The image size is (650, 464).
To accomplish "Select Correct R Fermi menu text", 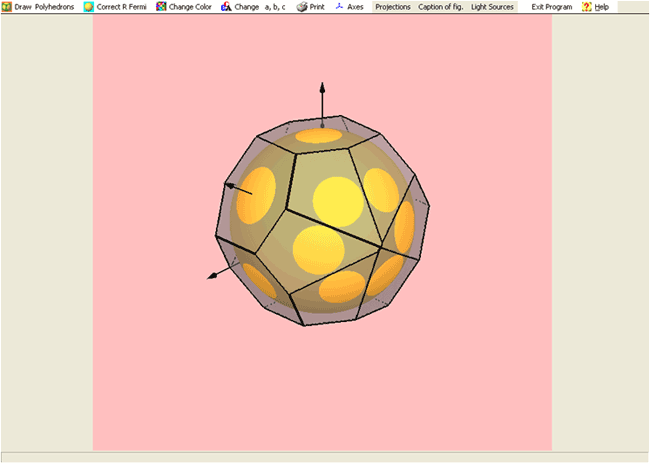I will pos(121,7).
